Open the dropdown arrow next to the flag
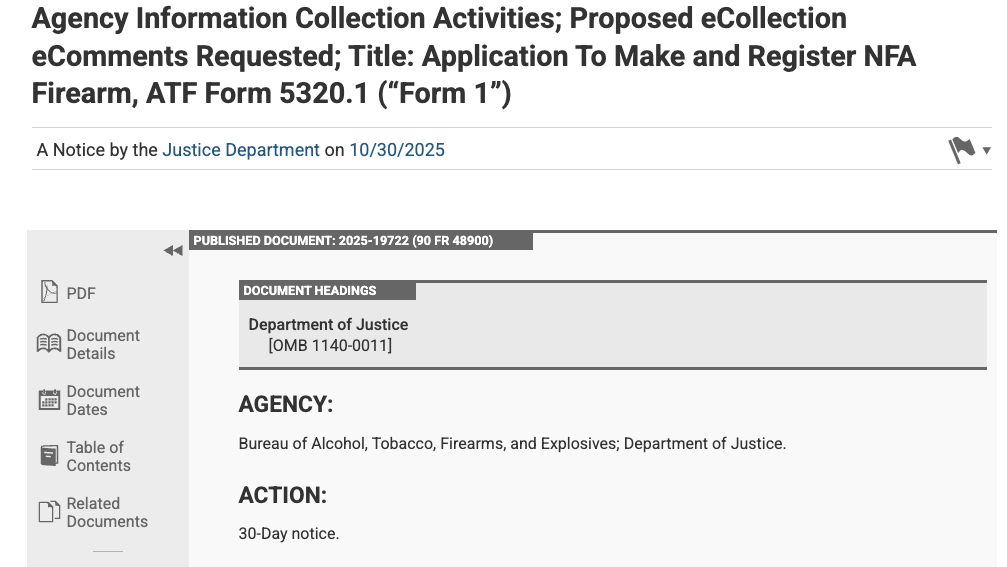This screenshot has width=1007, height=567. pos(987,151)
